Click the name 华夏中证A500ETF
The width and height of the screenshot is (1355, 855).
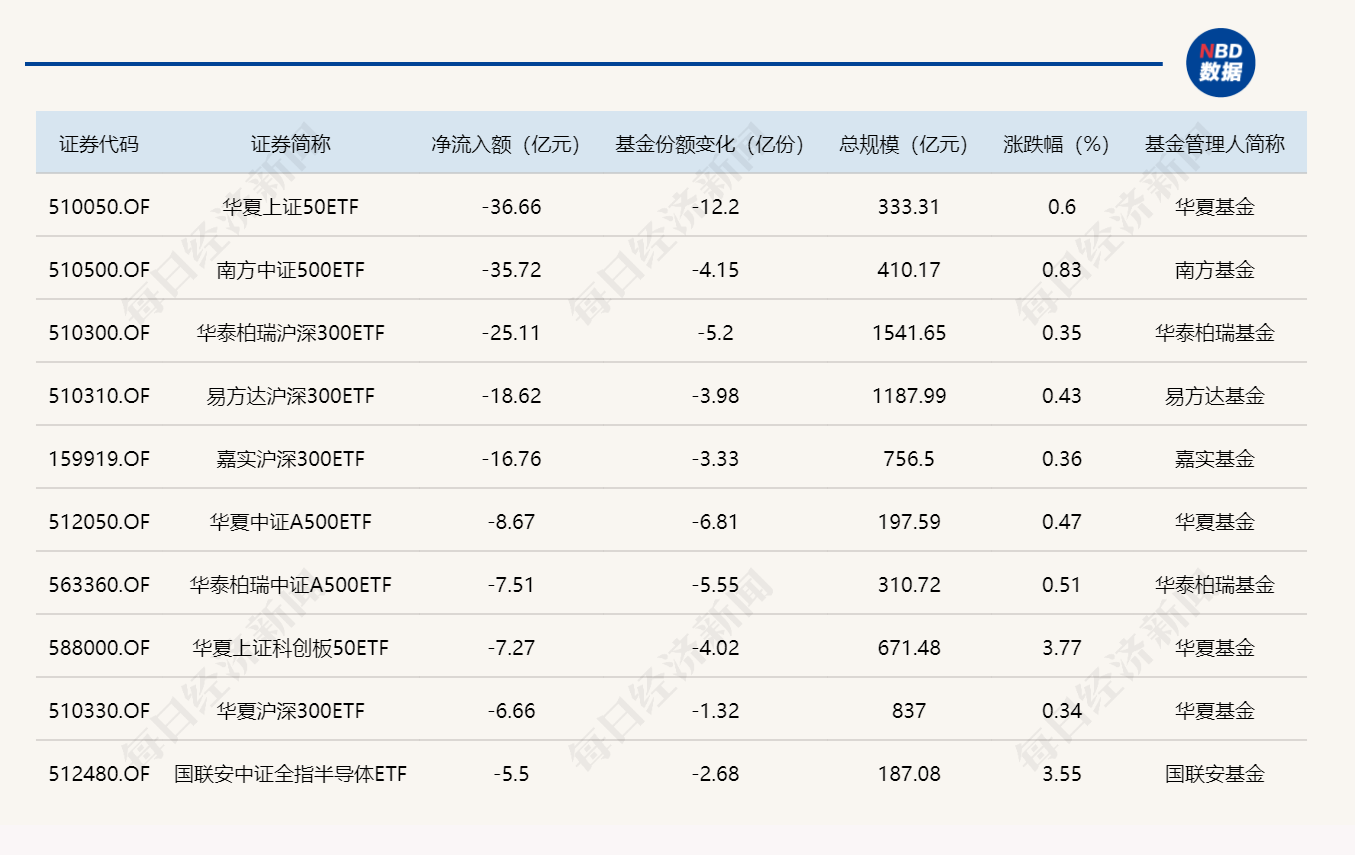click(290, 522)
